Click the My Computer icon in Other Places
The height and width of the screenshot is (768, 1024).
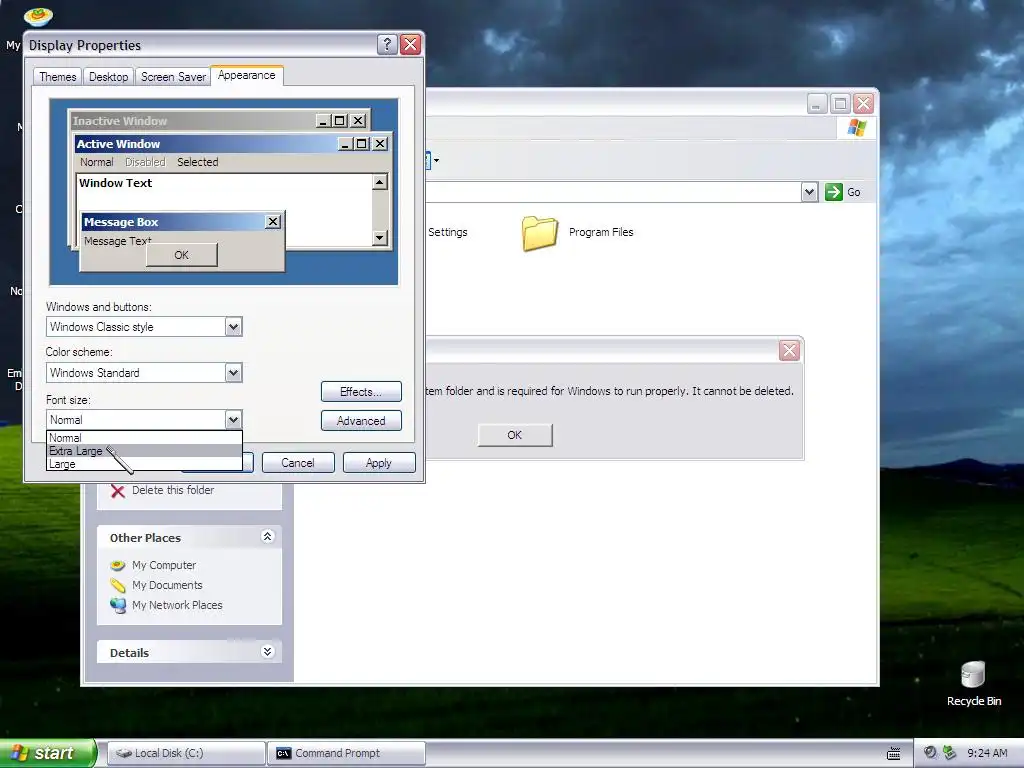118,565
